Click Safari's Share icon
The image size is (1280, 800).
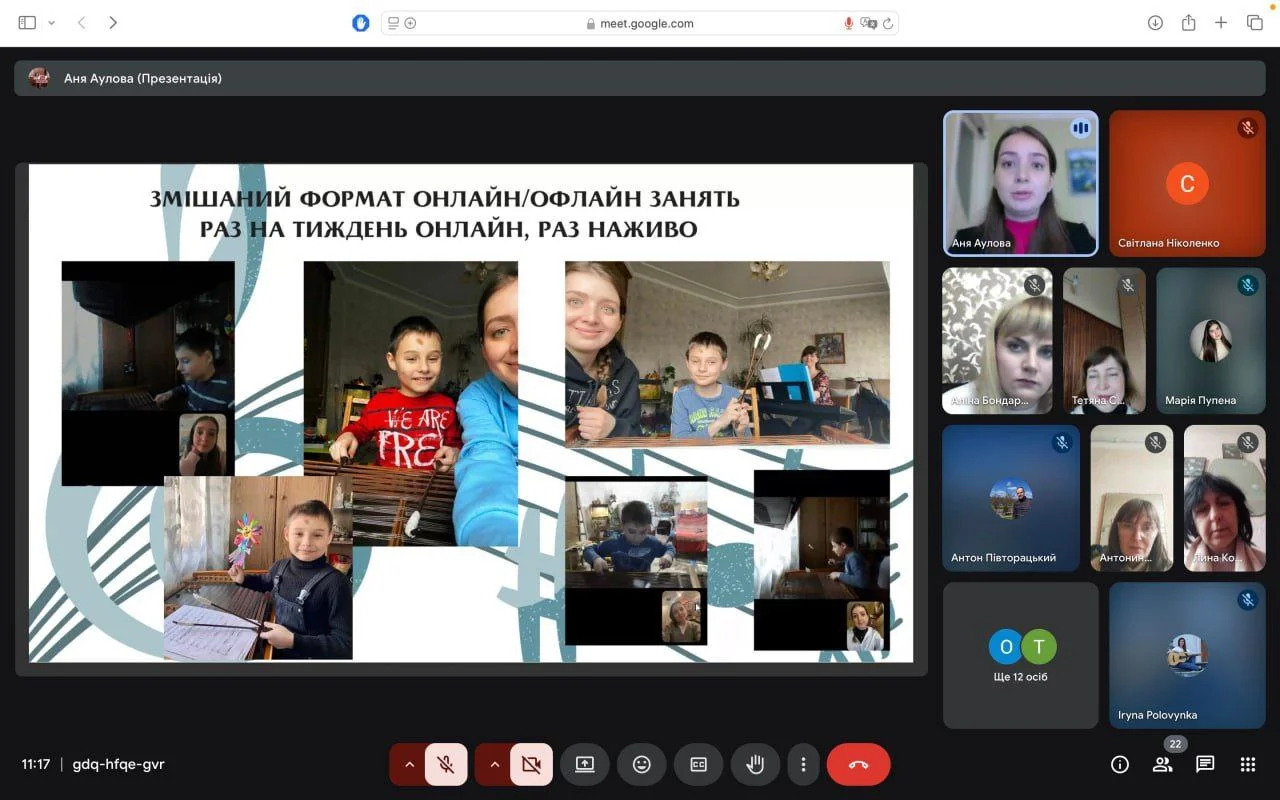(x=1188, y=23)
